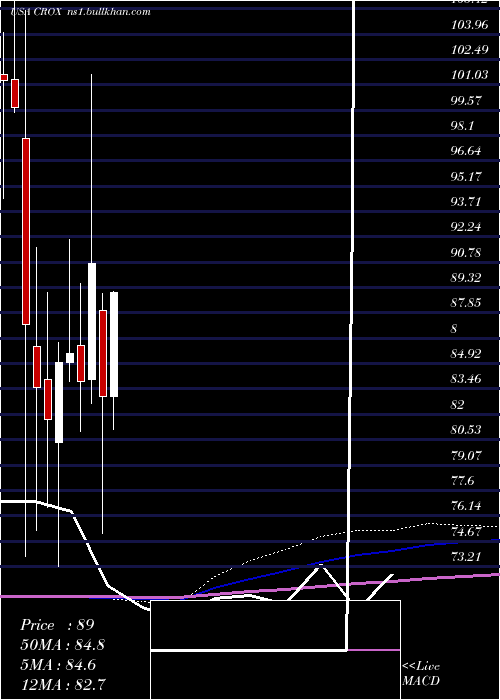500x700 pixels.
Task: Click the <<Live MACD label
Action: (x=421, y=673)
